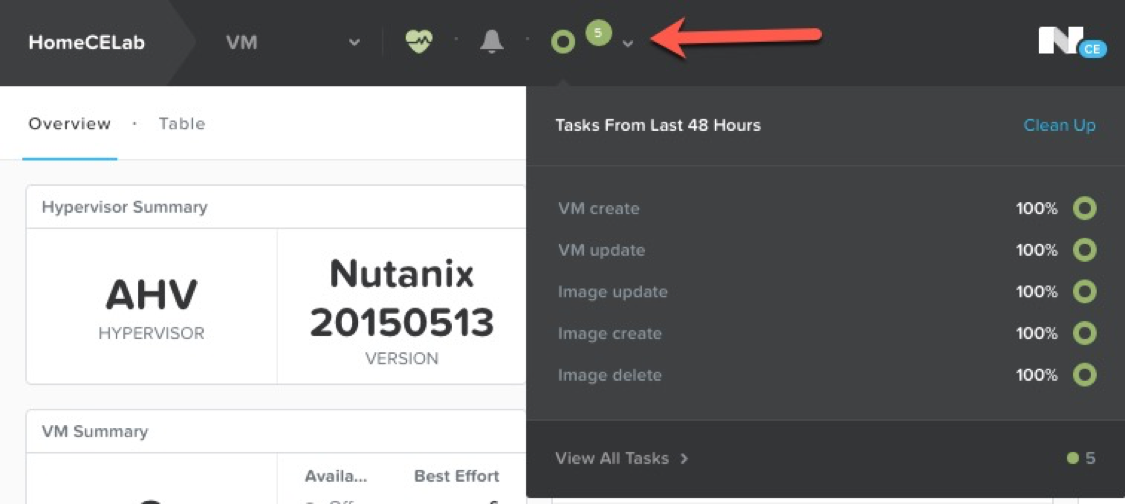The height and width of the screenshot is (504, 1125).
Task: Click the VM Summary heading
Action: point(95,431)
